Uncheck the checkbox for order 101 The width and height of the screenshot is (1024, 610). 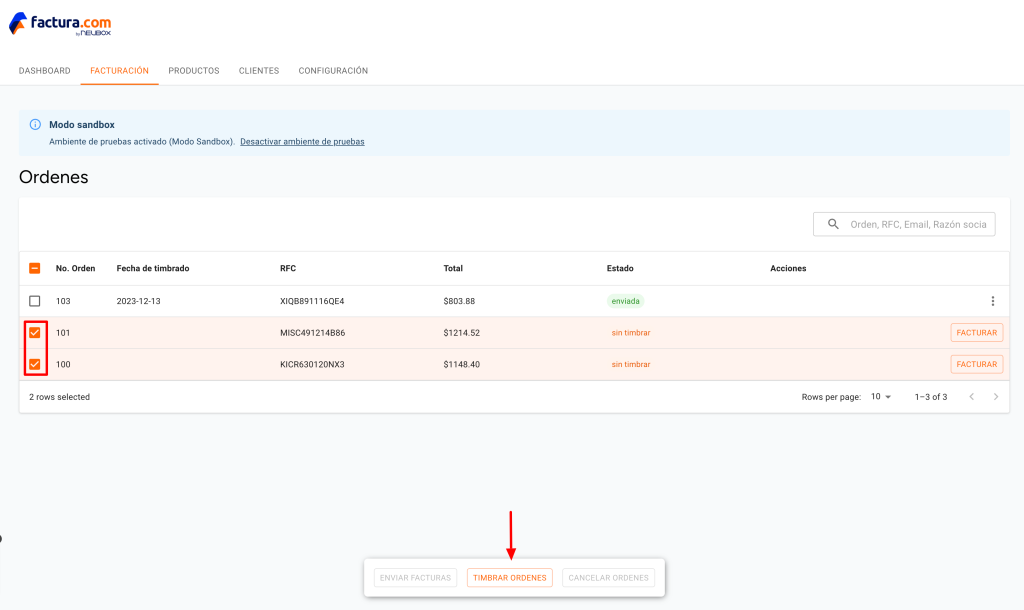click(x=35, y=332)
